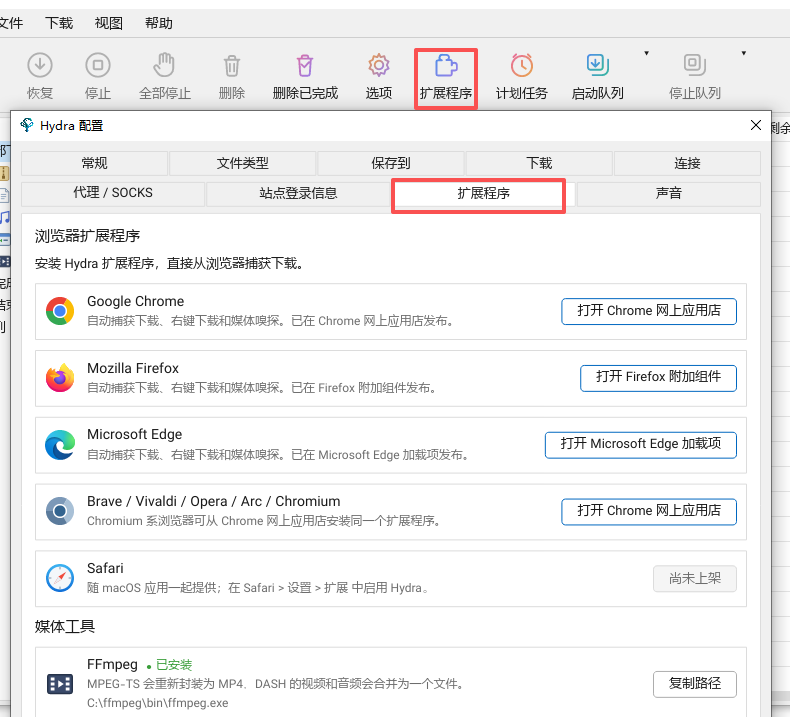Click the music note sidebar icon

point(5,218)
